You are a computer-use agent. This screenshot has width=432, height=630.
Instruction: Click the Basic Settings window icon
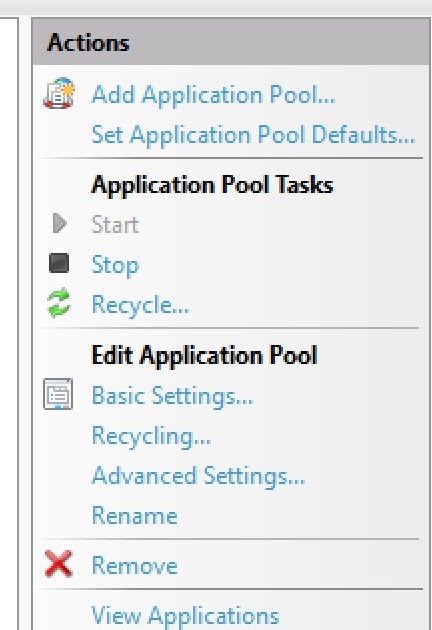pos(58,394)
